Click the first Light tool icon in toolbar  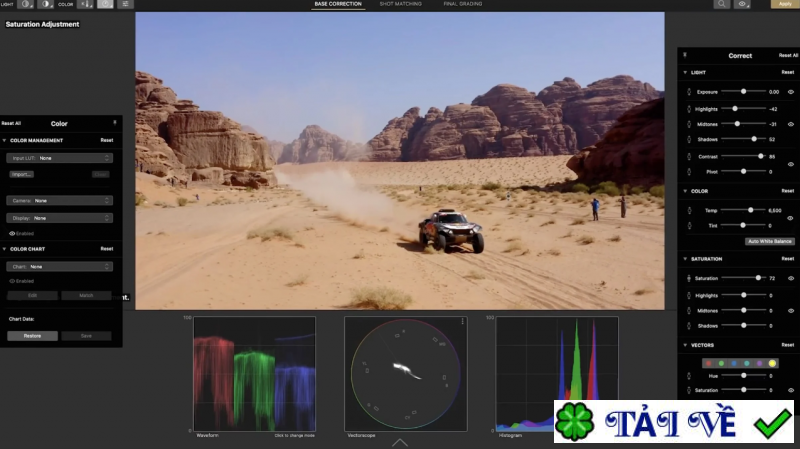(26, 4)
